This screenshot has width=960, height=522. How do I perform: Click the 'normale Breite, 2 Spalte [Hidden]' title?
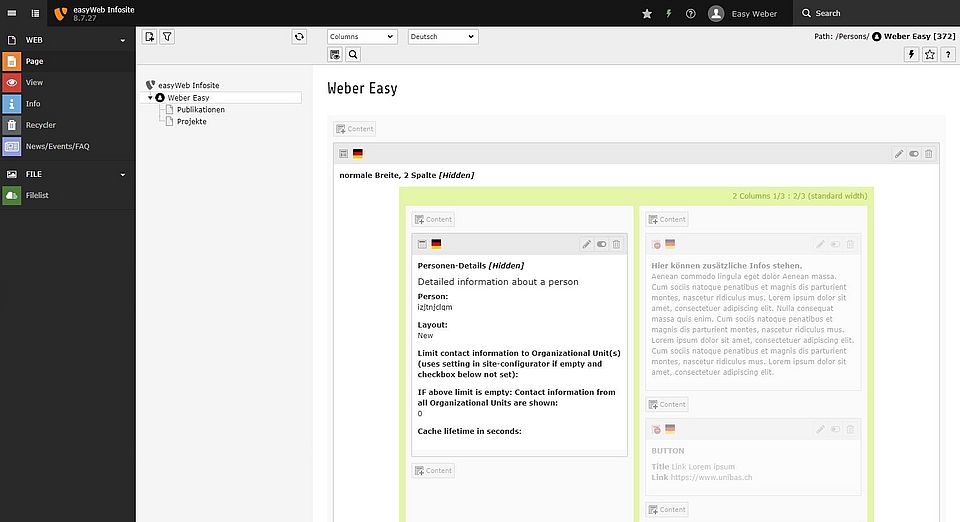click(407, 175)
